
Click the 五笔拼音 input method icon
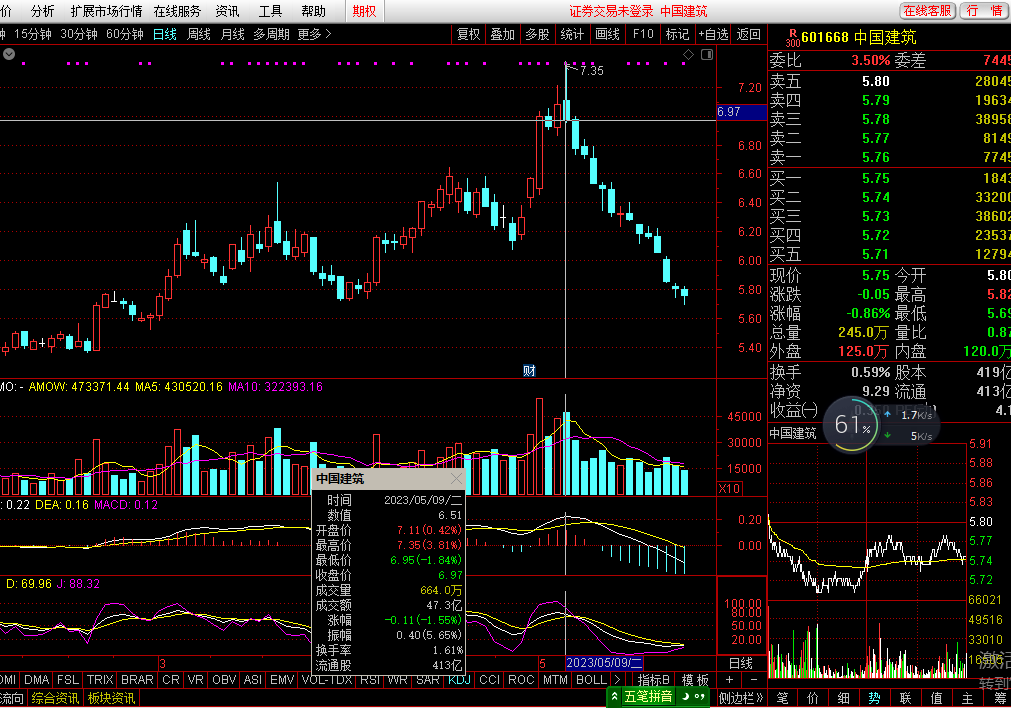click(647, 697)
